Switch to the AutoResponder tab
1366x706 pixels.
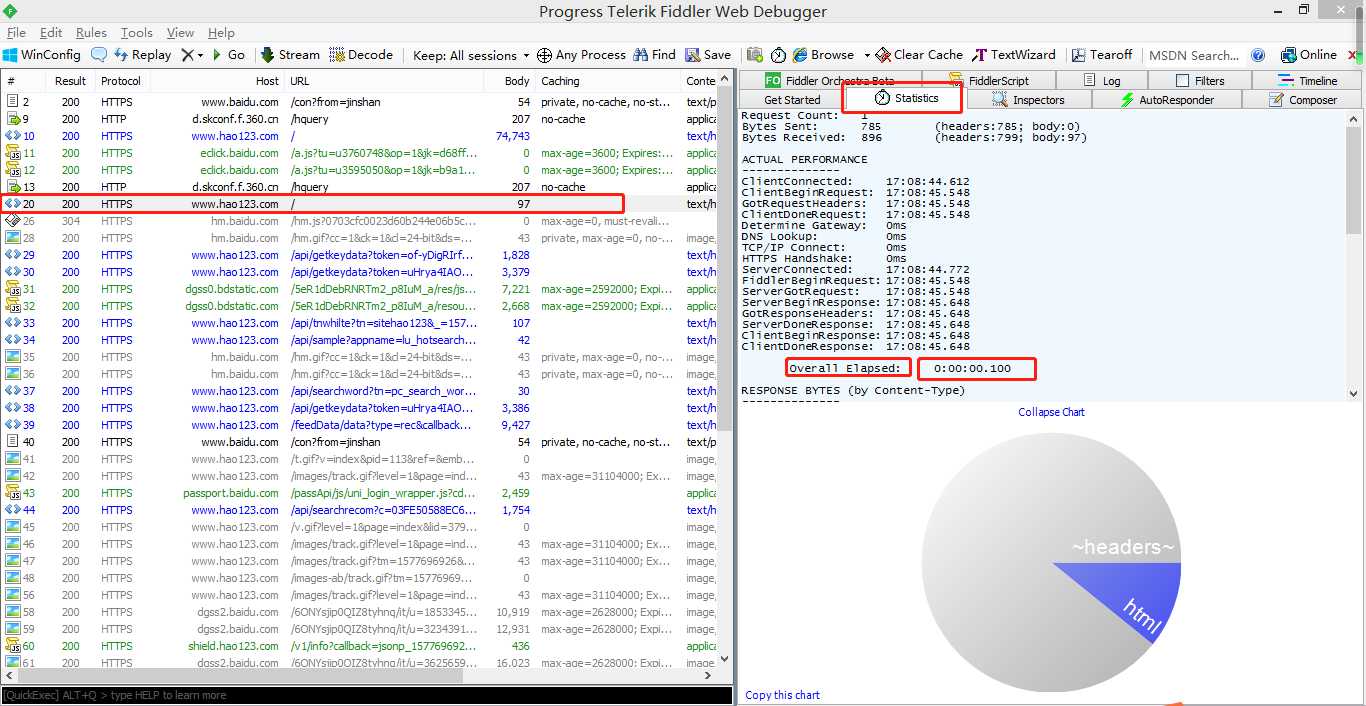coord(1167,100)
